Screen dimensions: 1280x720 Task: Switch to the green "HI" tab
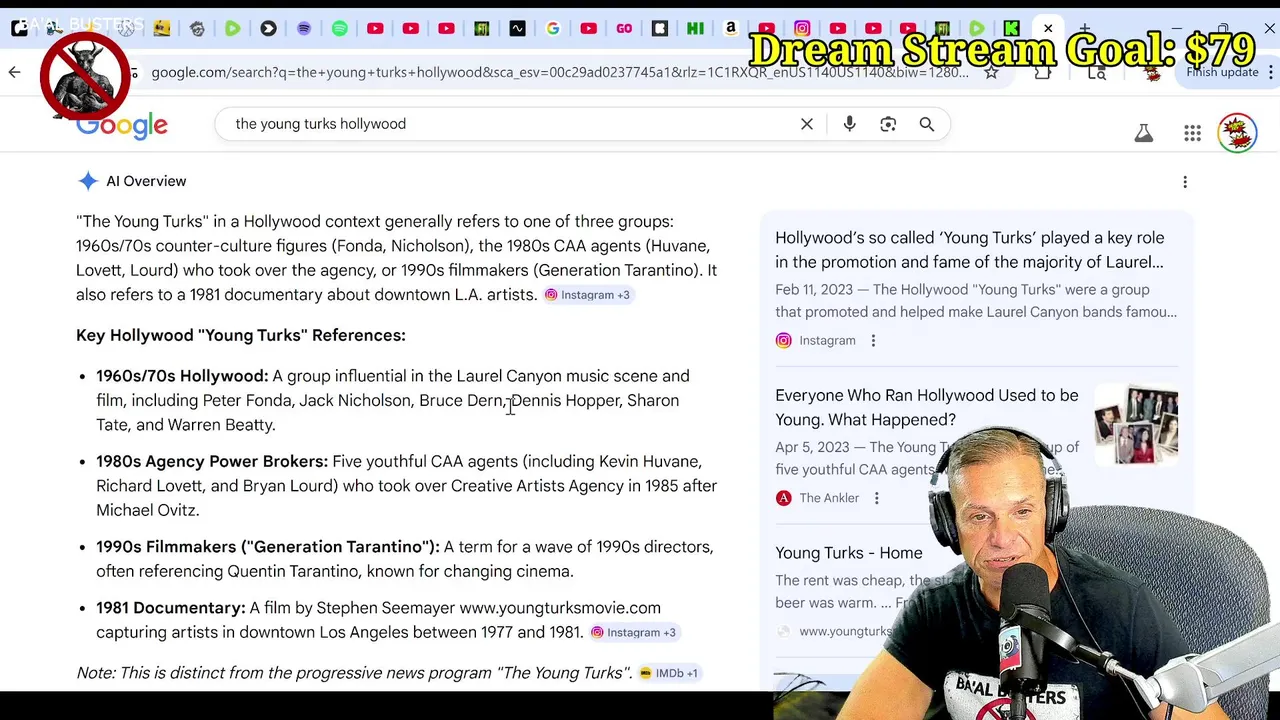[x=695, y=29]
